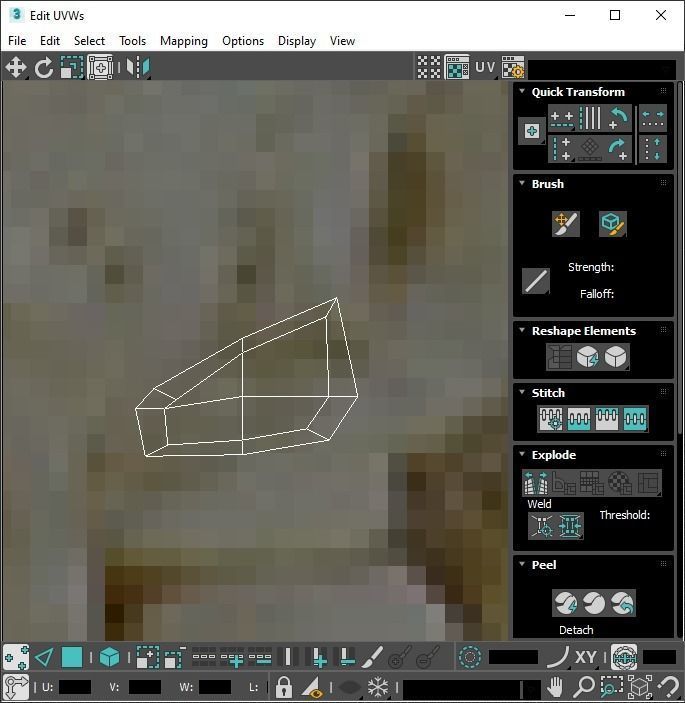685x703 pixels.
Task: Click Align Vertically in Place
Action: coord(562,149)
